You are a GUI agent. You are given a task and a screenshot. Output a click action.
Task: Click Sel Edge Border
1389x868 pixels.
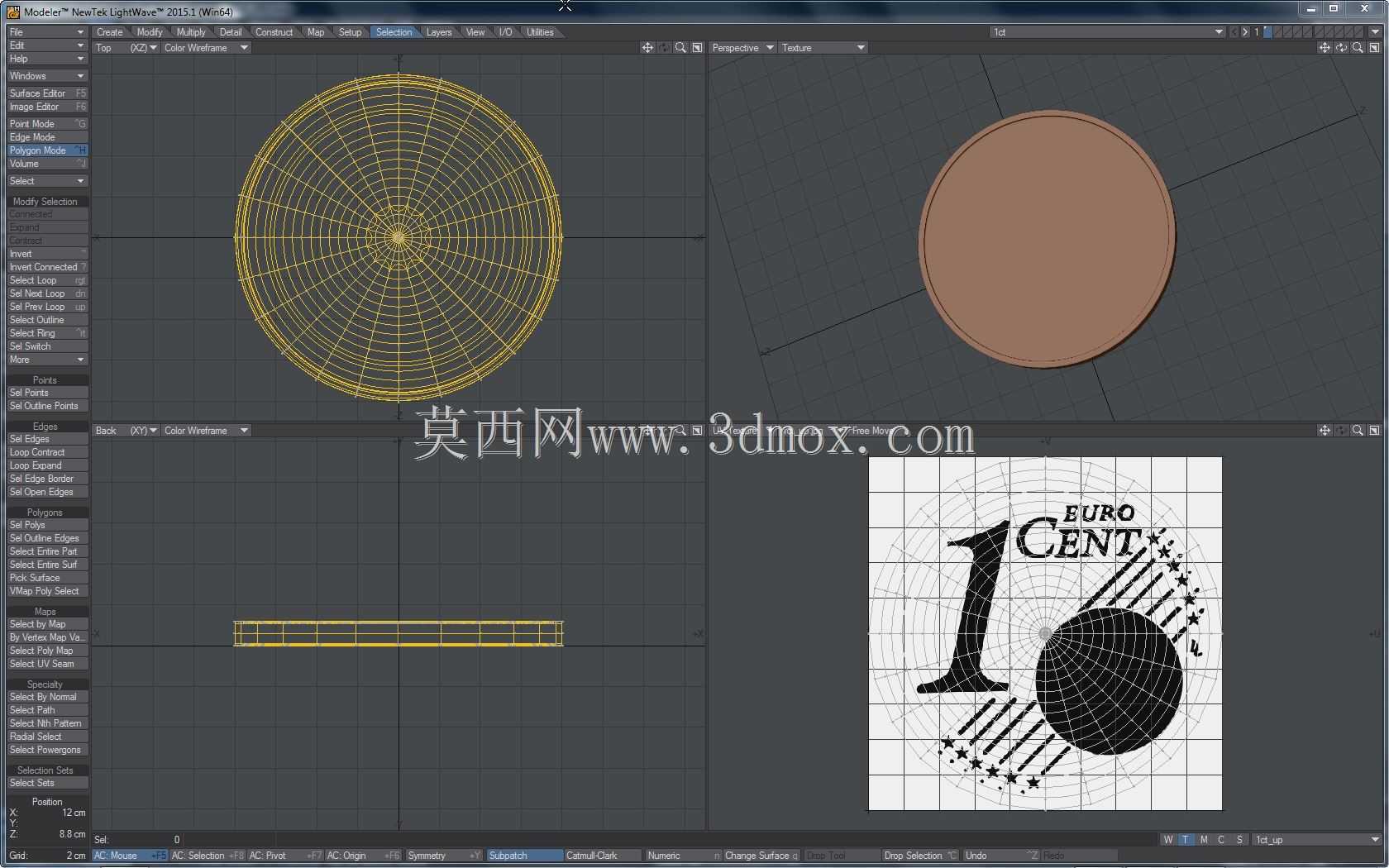[x=47, y=479]
